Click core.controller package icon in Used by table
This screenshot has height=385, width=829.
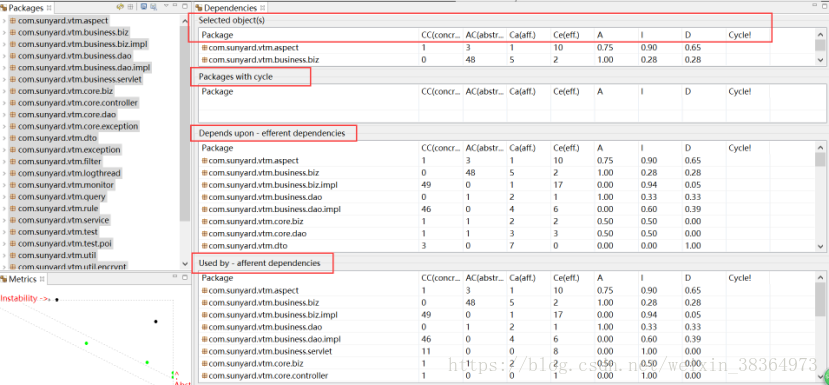coord(205,375)
